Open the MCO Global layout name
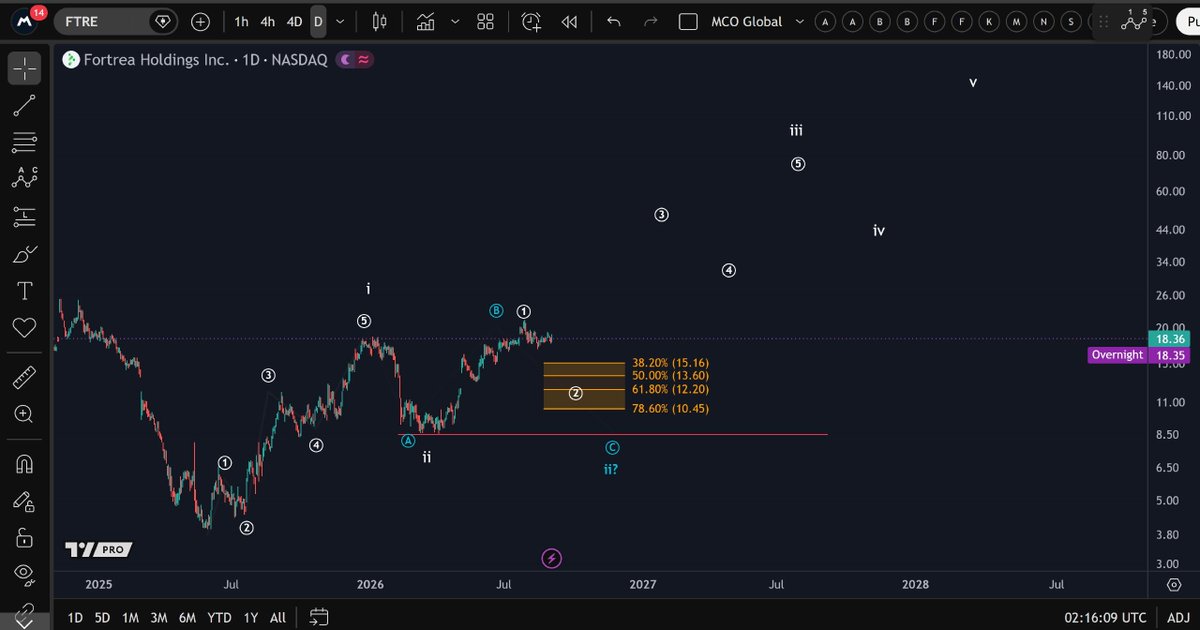 (x=746, y=21)
